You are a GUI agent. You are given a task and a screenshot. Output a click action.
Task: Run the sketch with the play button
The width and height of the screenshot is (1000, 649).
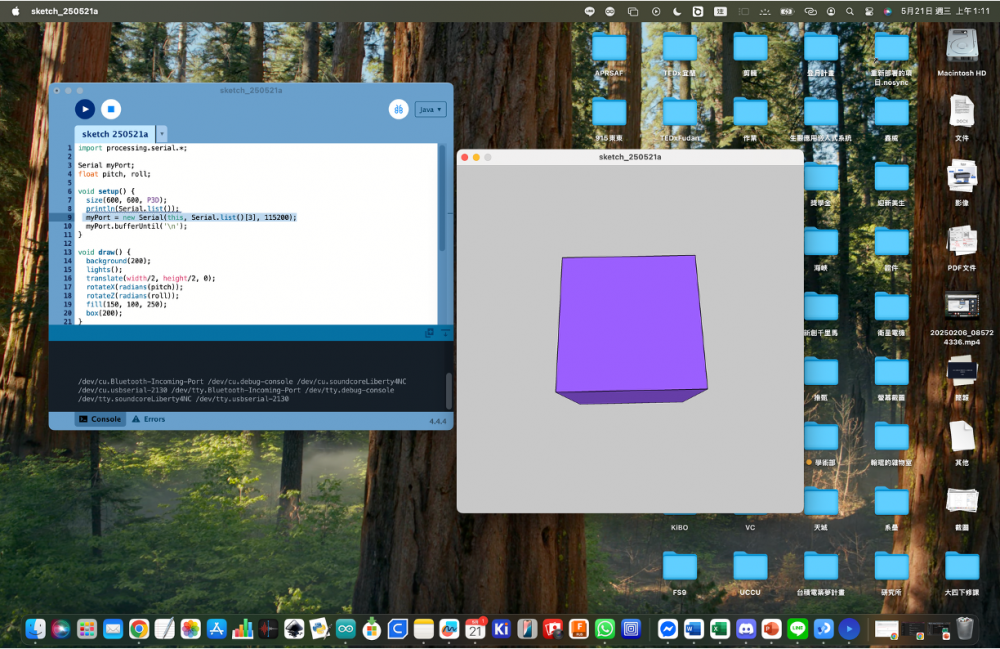(x=85, y=109)
